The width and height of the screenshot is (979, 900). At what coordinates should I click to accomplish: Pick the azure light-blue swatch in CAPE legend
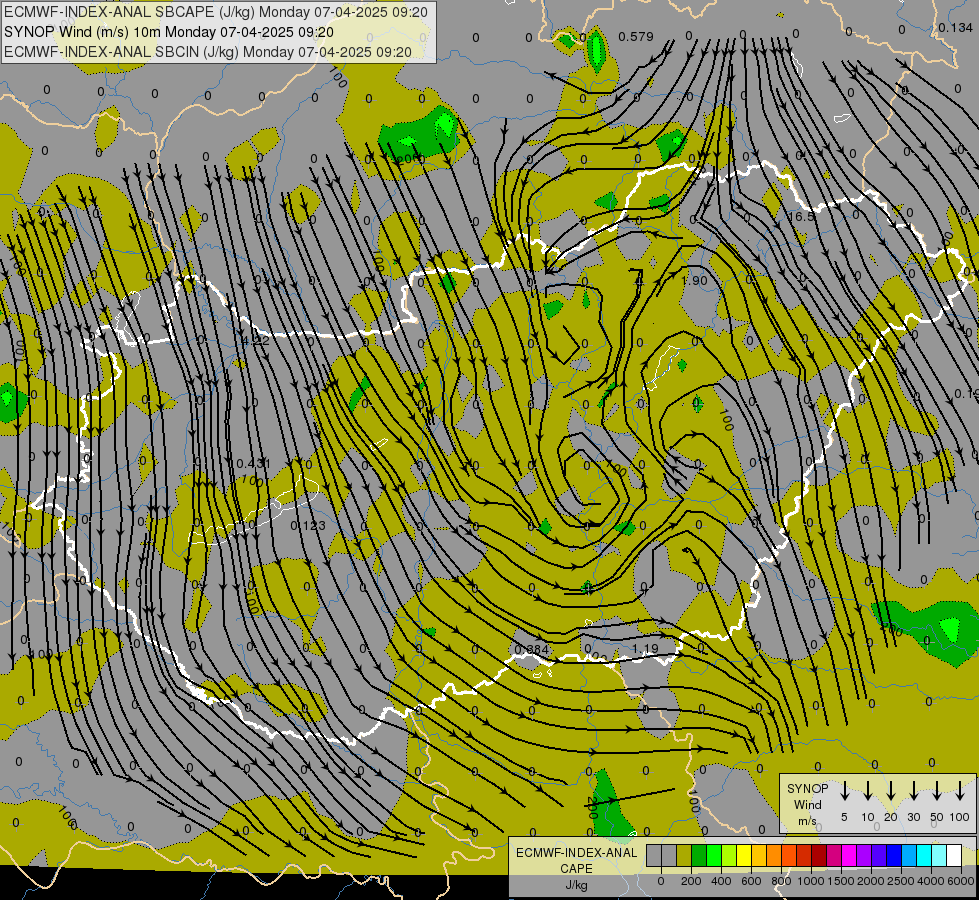pos(910,855)
